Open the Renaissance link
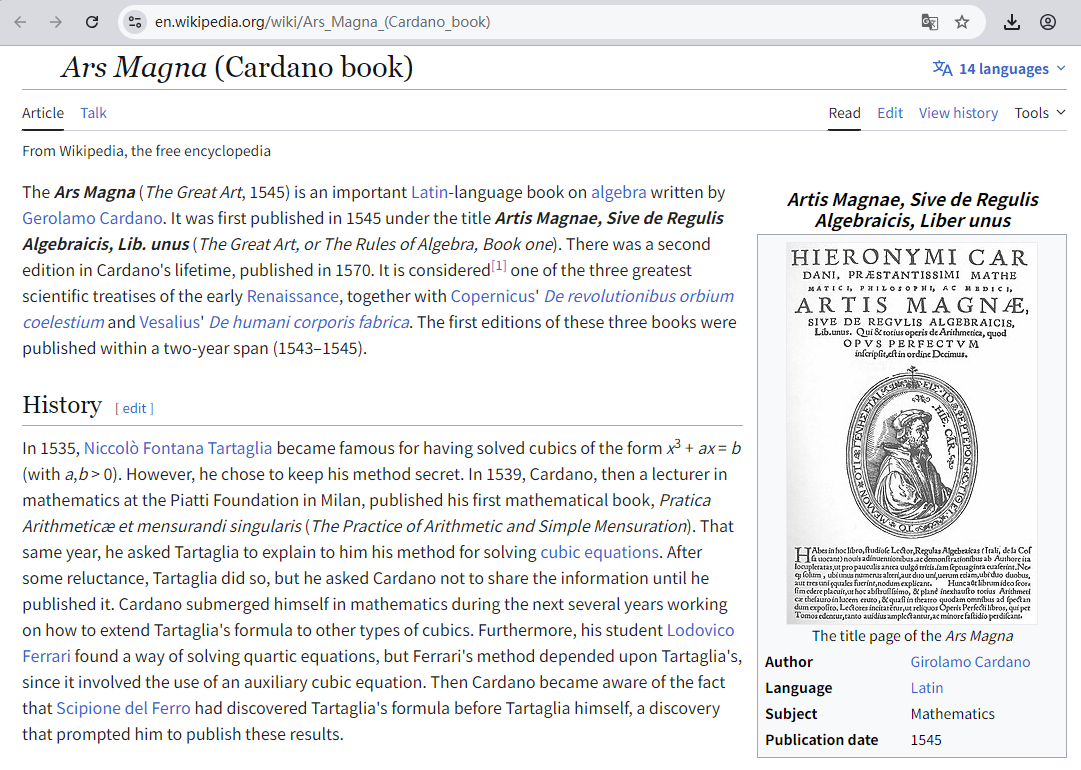The height and width of the screenshot is (770, 1081). [x=293, y=296]
